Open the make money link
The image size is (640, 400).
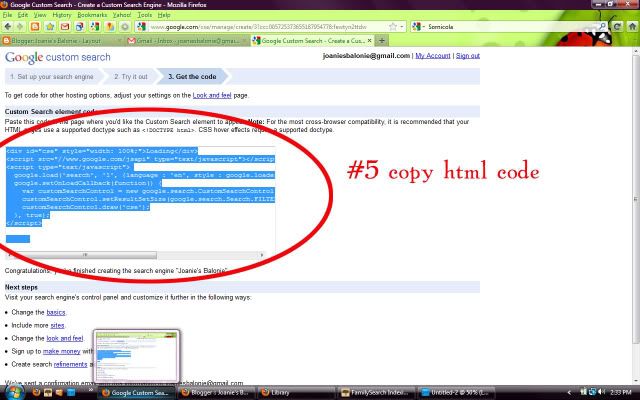point(62,352)
